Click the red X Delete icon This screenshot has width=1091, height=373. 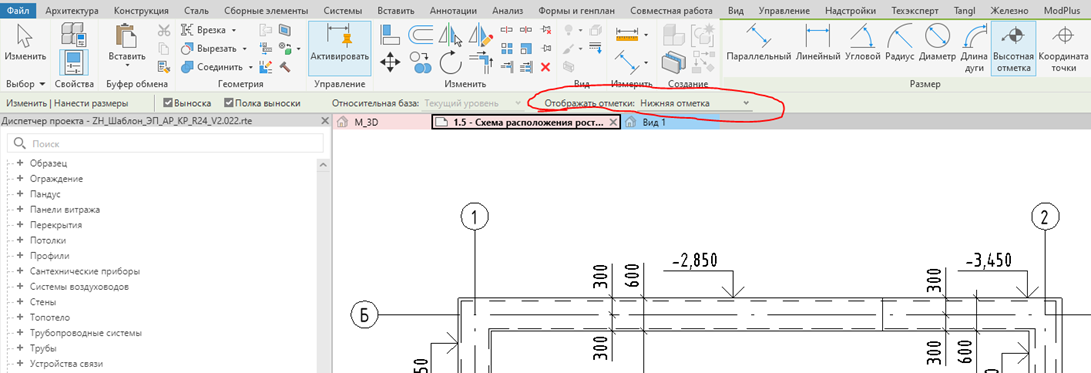tap(546, 67)
